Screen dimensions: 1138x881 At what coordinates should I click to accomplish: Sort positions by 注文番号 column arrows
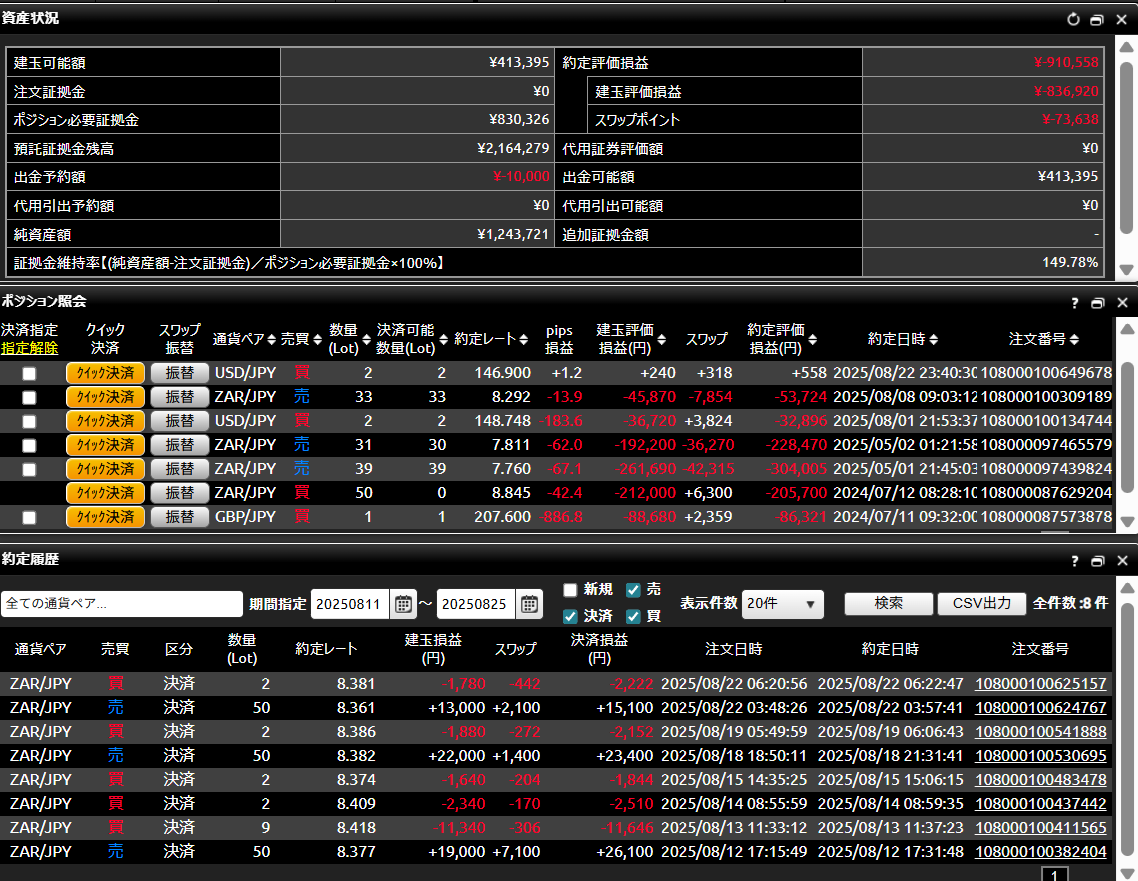pyautogui.click(x=1073, y=340)
